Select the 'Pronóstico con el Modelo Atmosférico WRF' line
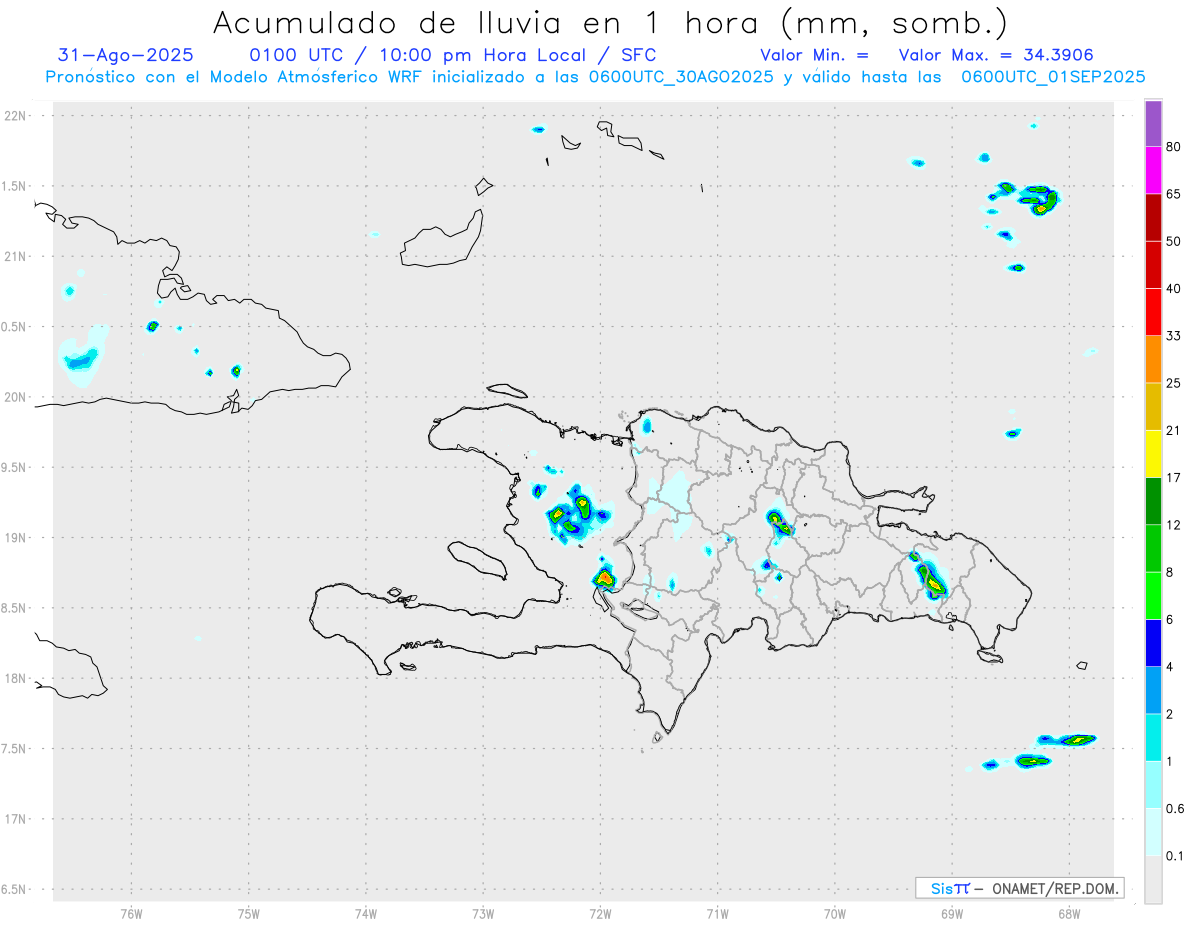The height and width of the screenshot is (927, 1200). point(595,76)
